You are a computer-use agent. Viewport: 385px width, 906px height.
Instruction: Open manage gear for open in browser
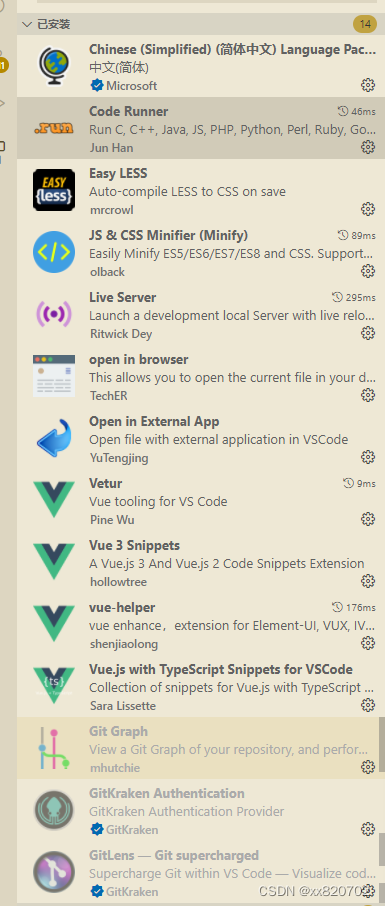[x=368, y=395]
